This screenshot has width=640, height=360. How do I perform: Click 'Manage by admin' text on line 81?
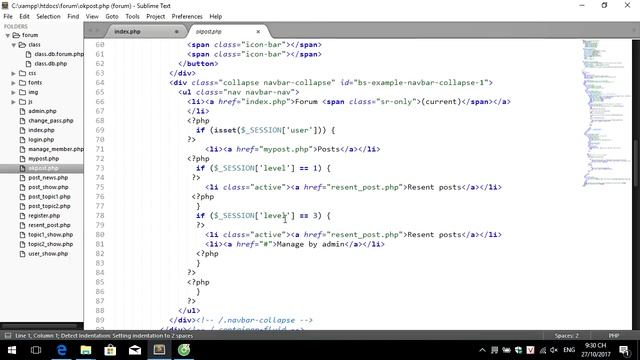point(310,244)
